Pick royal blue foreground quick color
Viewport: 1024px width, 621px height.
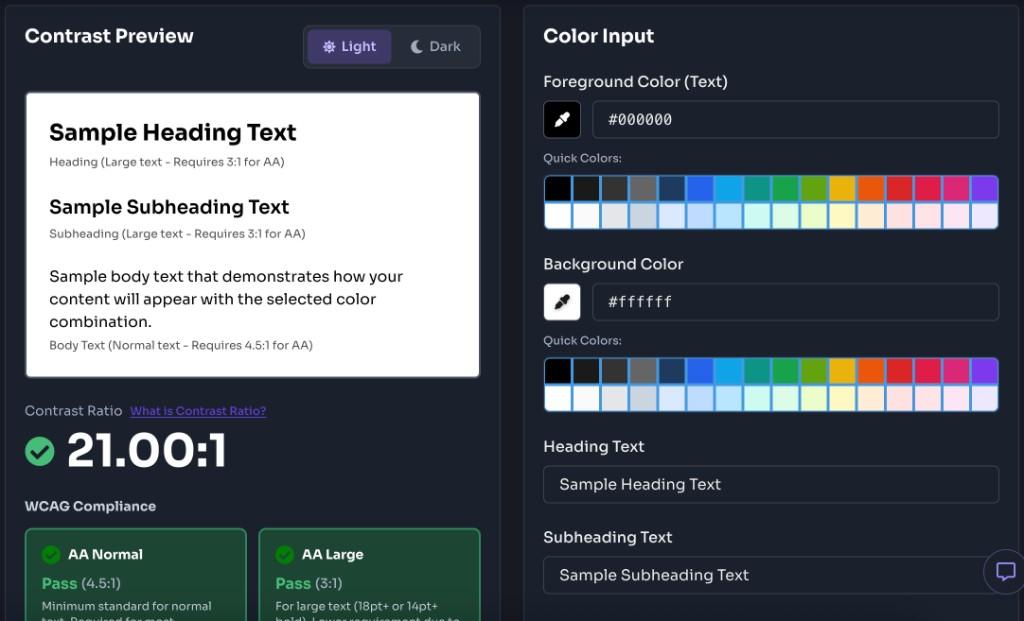(700, 189)
